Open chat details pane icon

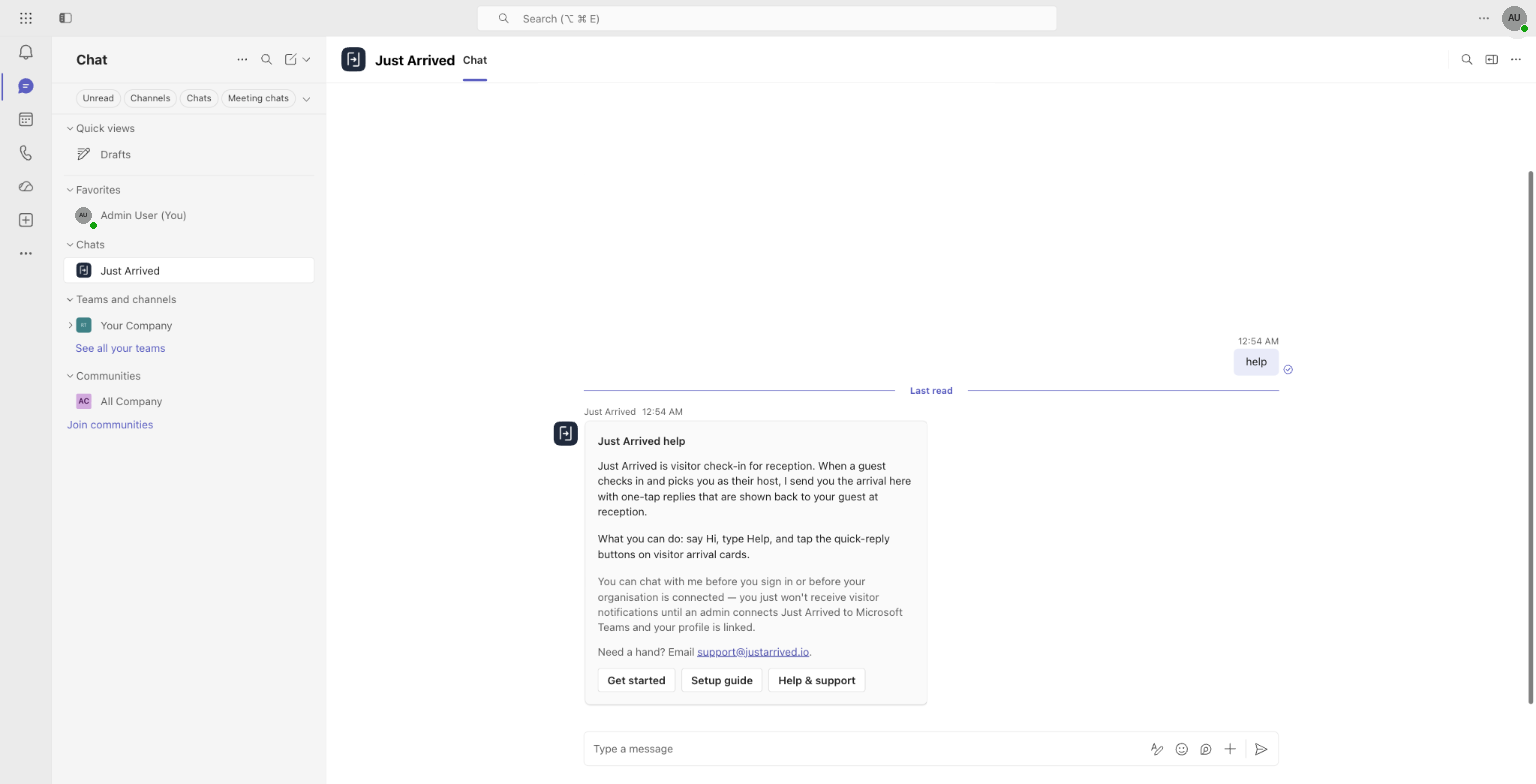click(x=1491, y=60)
